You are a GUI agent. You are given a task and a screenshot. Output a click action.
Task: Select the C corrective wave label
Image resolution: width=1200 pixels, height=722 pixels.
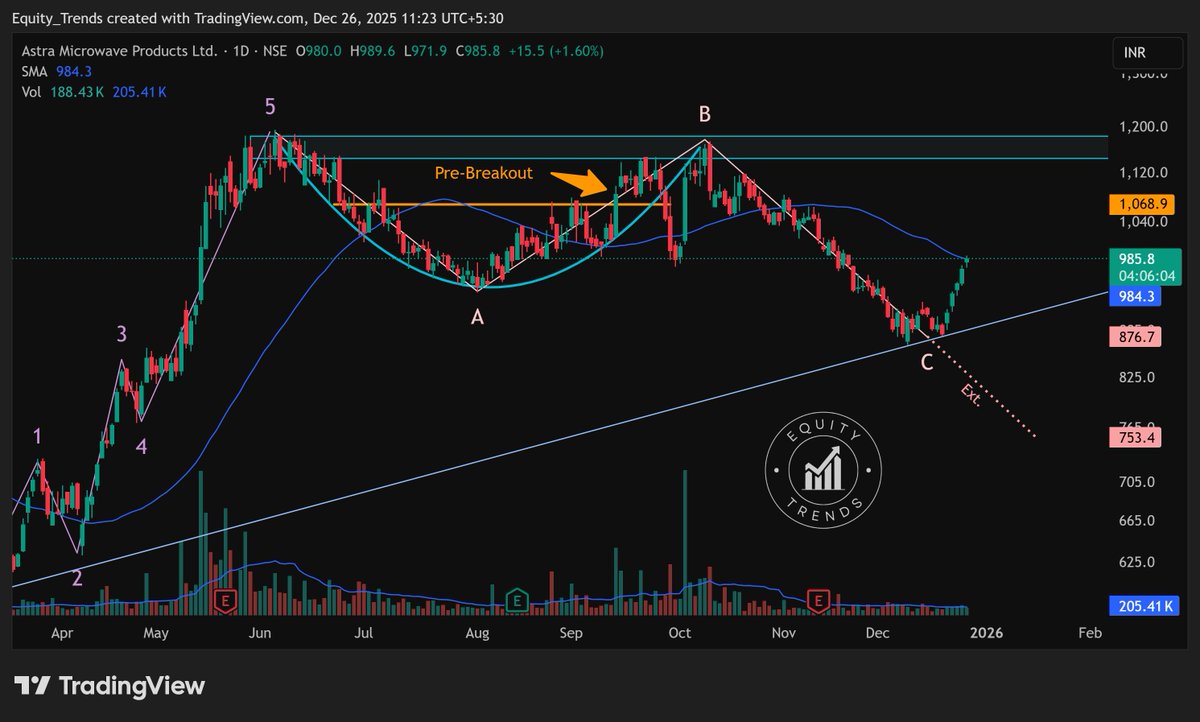pos(927,362)
